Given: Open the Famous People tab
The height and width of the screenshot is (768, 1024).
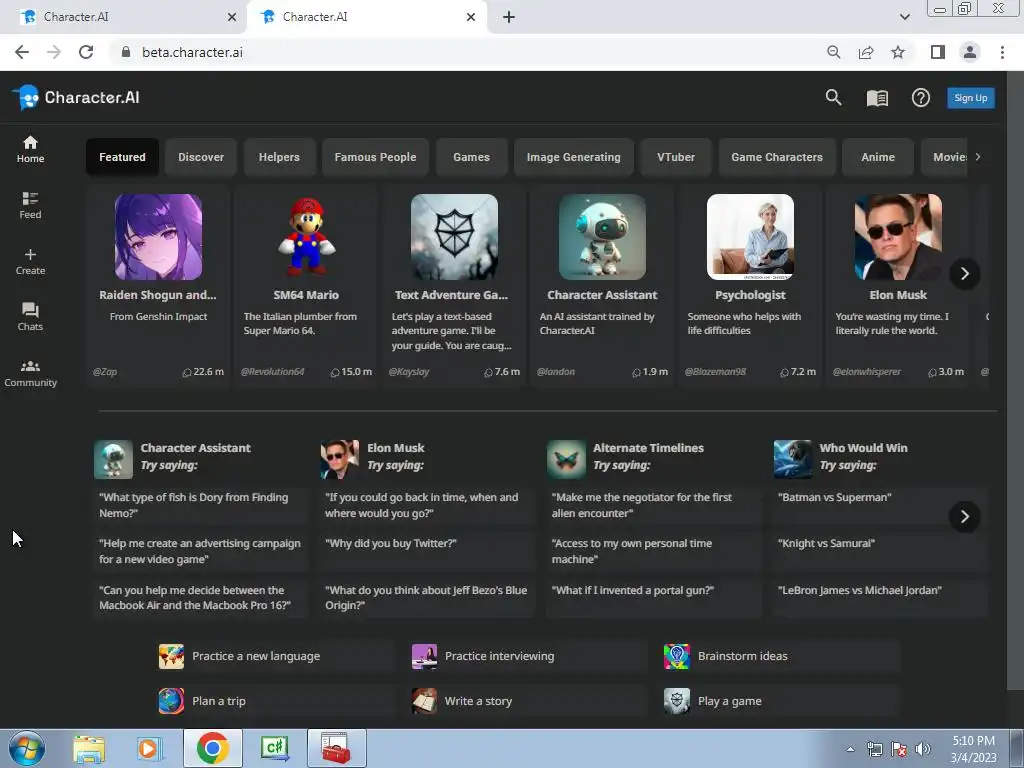Looking at the screenshot, I should [375, 157].
